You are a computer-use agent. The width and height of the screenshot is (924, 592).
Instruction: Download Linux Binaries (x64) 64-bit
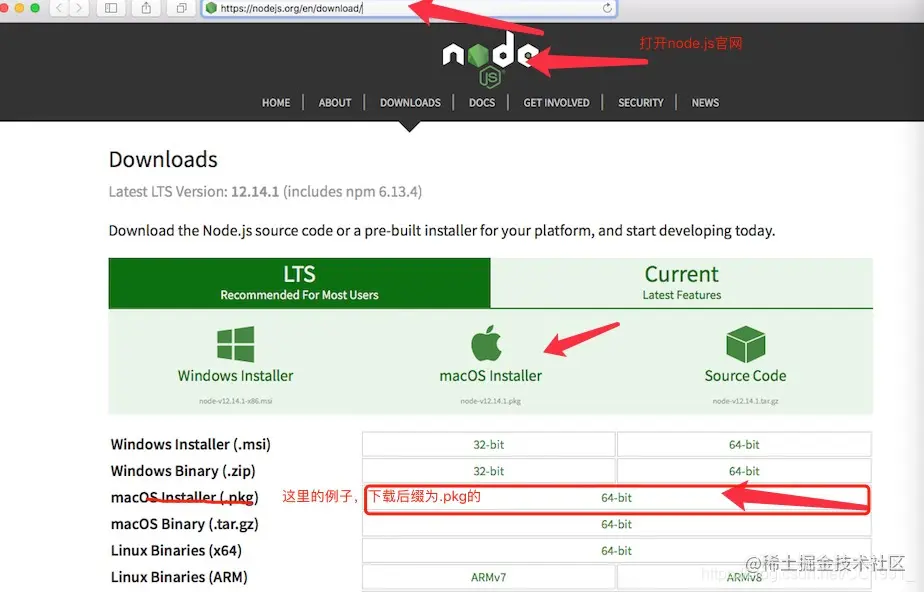616,551
